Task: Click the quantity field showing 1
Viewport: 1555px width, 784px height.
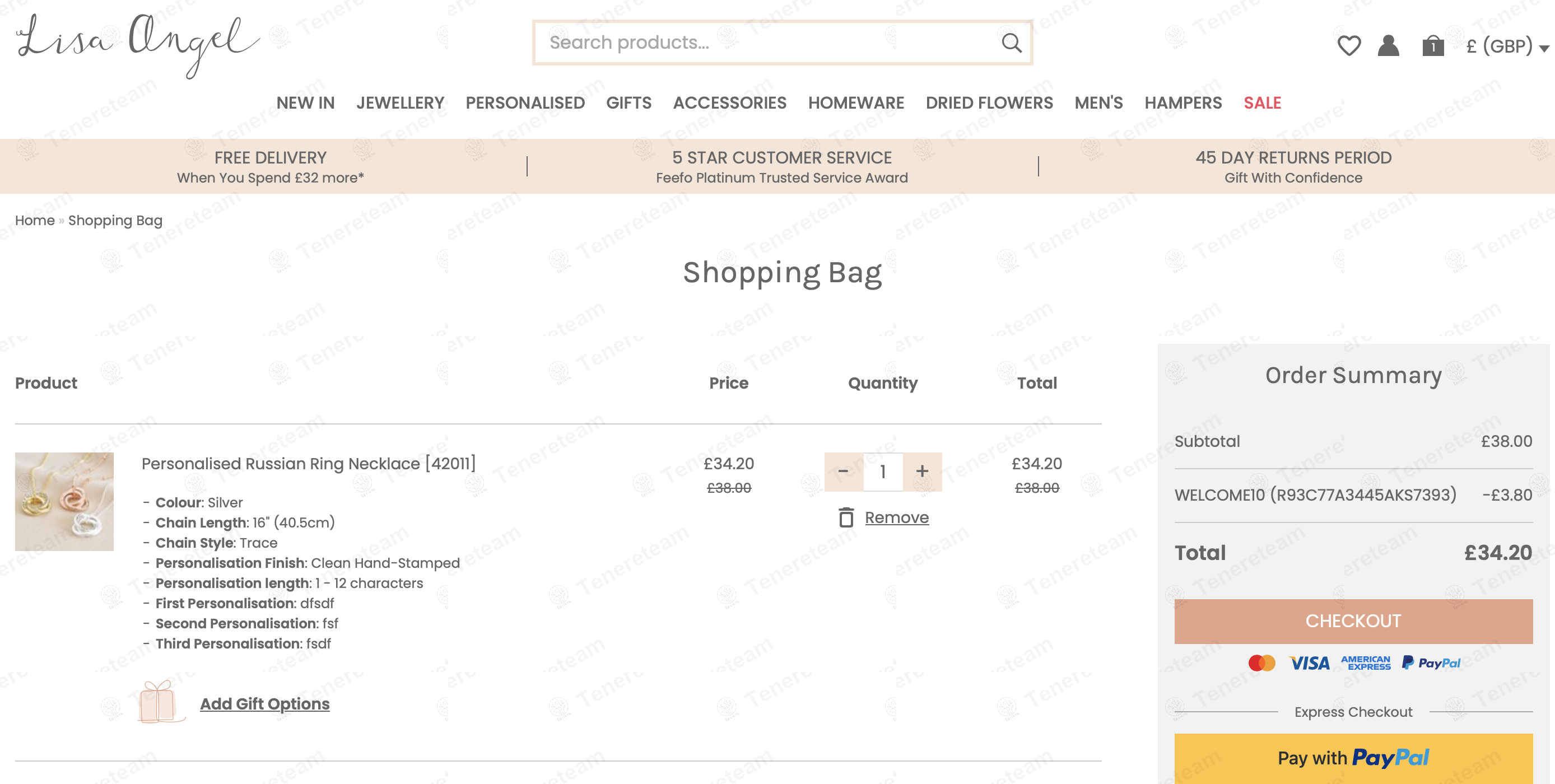Action: tap(883, 472)
